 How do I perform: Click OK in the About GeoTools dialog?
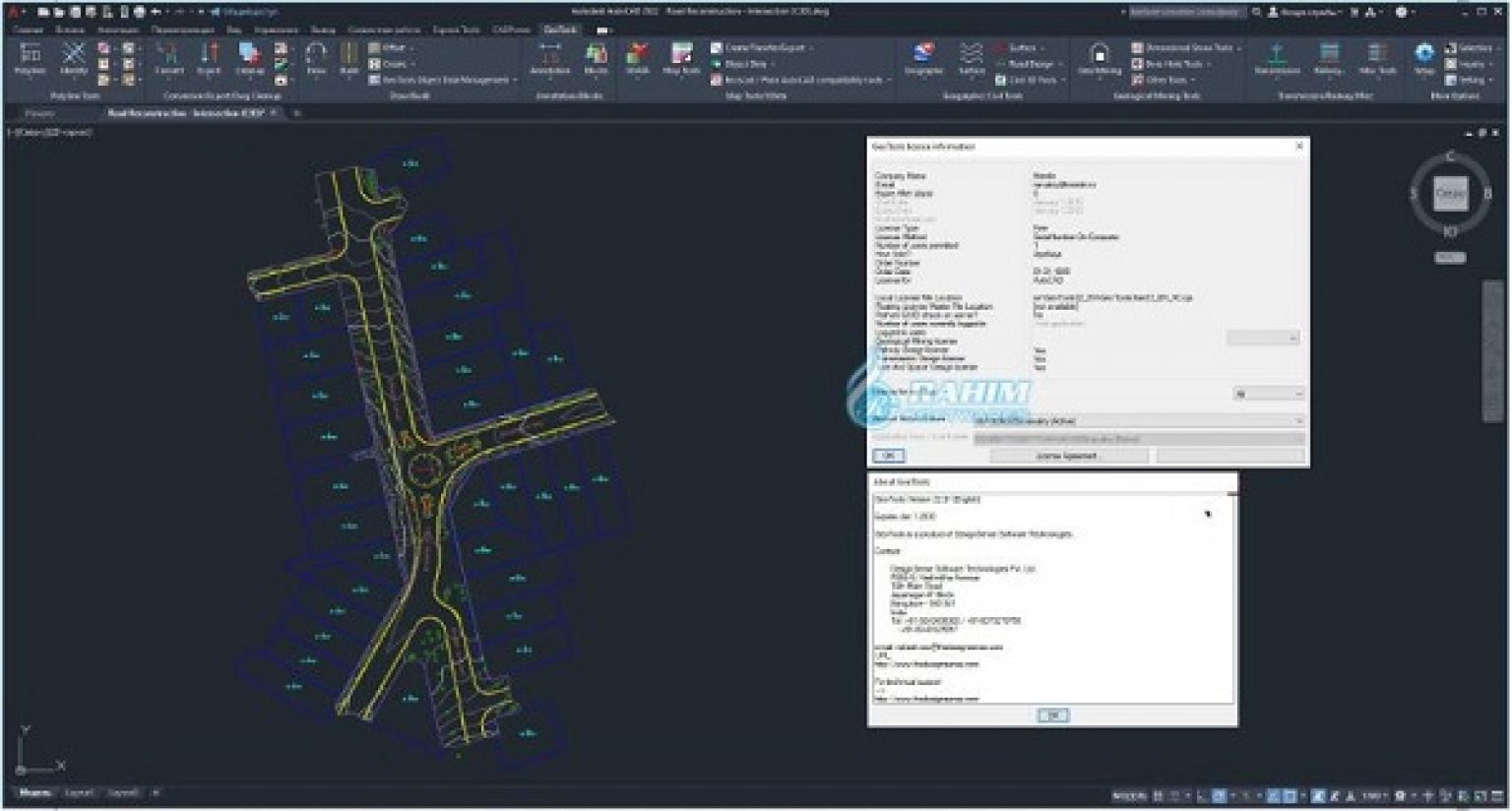(1051, 716)
